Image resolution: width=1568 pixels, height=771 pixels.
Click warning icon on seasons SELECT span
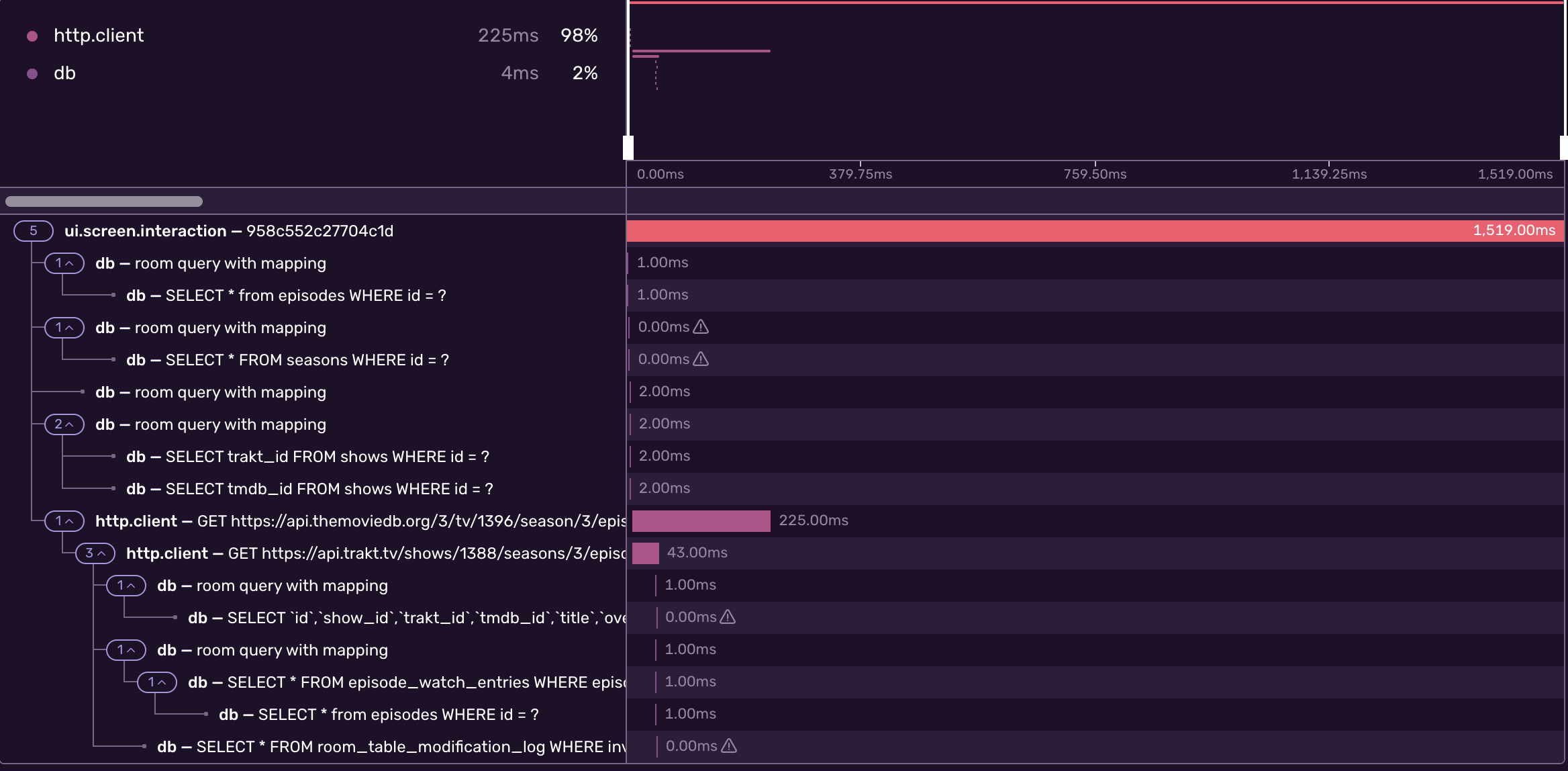pos(701,359)
